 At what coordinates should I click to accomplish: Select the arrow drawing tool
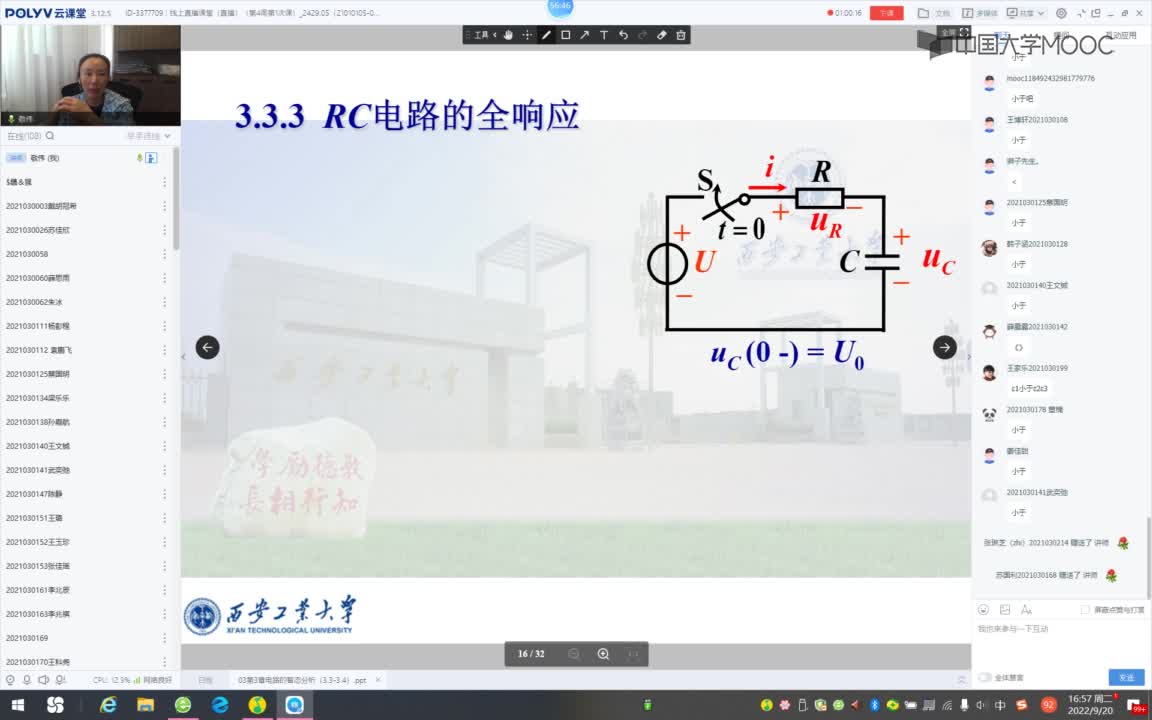click(x=584, y=35)
